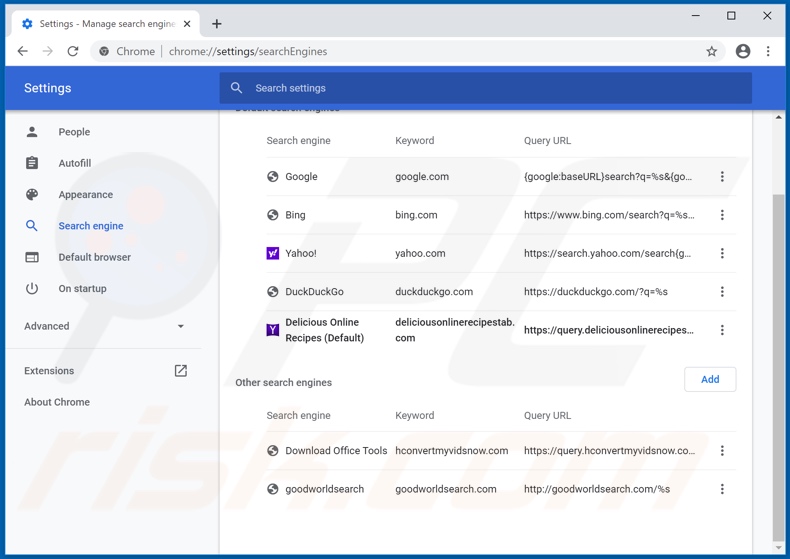Open more actions for Google

[722, 177]
